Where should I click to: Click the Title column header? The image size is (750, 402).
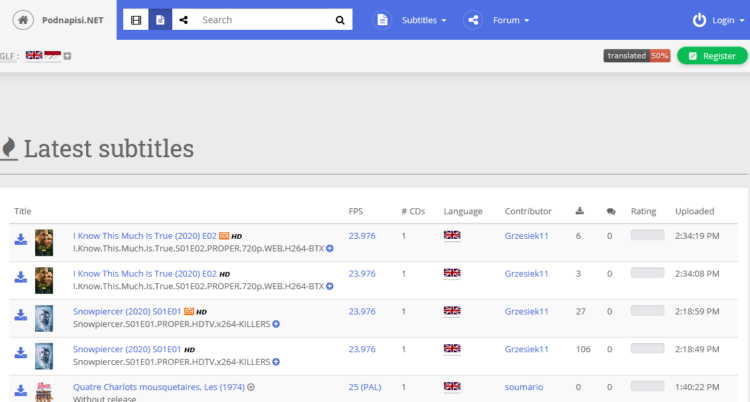pos(22,211)
